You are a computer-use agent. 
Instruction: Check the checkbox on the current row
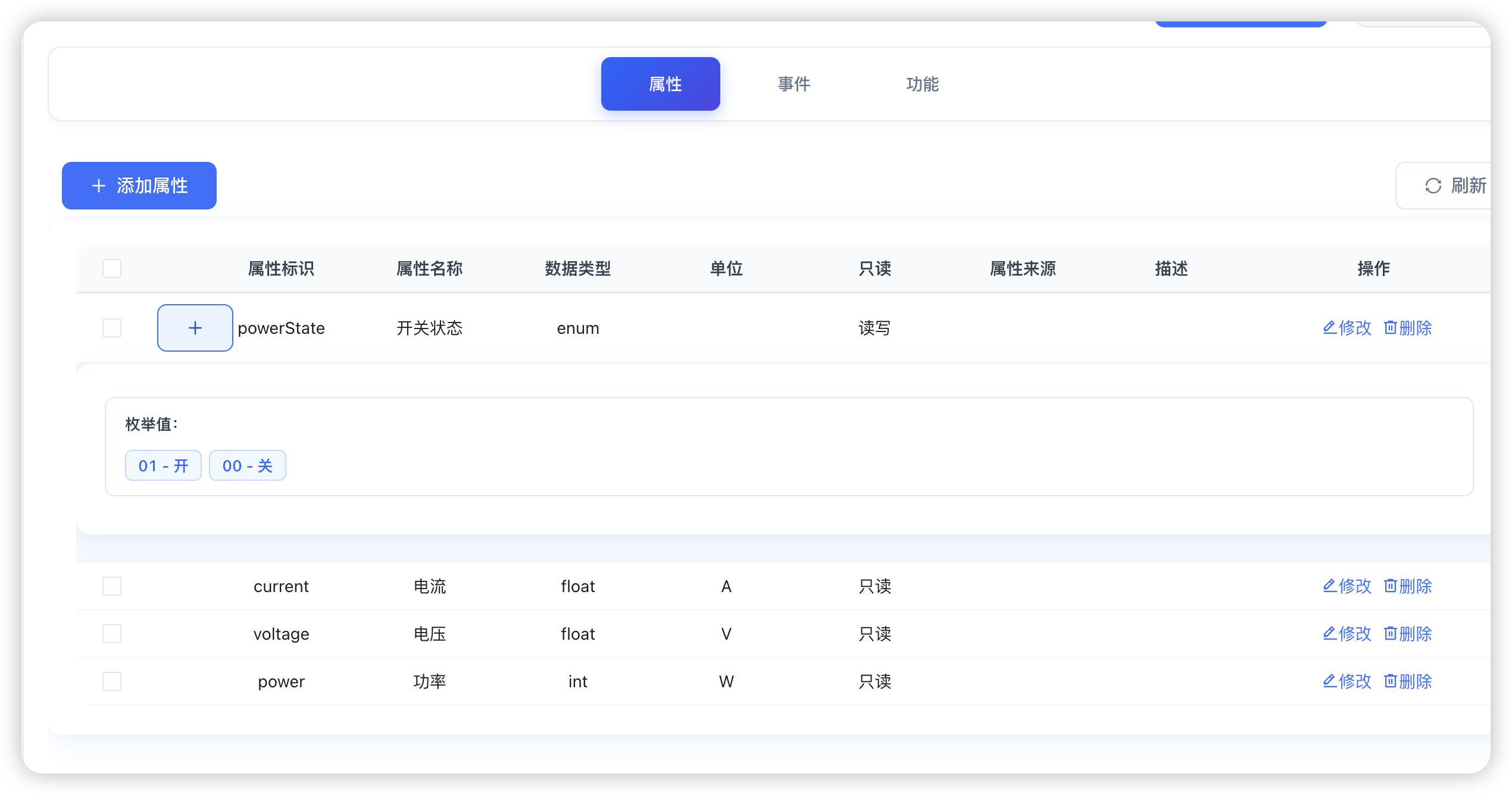(x=111, y=586)
